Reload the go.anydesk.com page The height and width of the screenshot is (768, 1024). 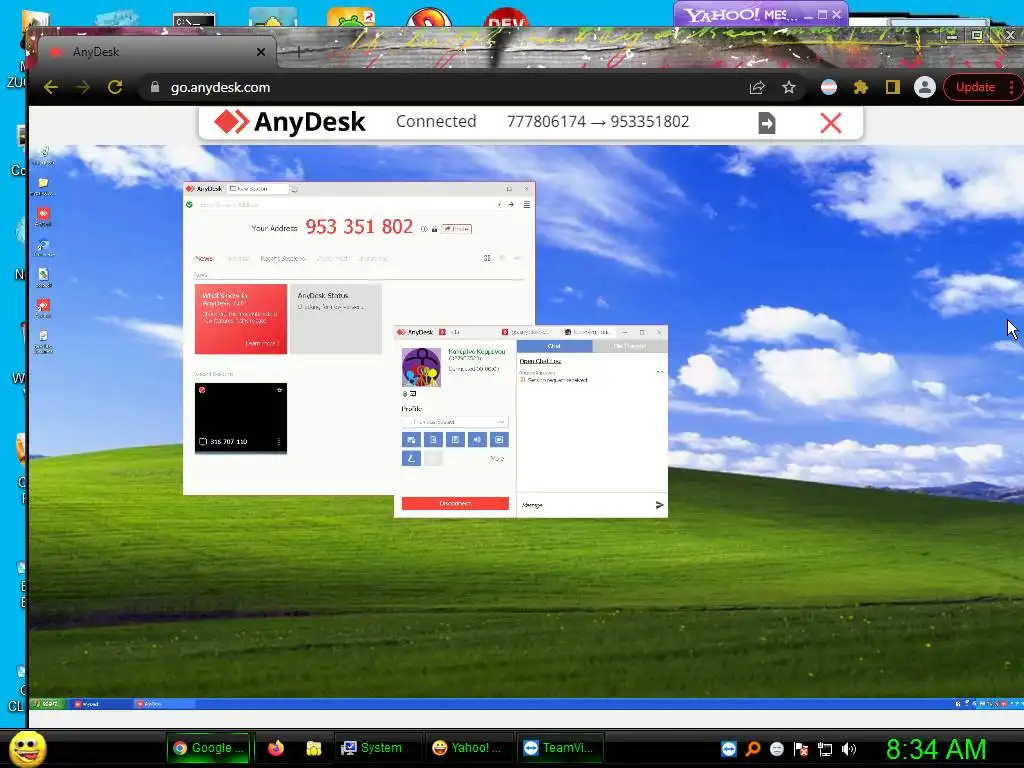point(115,88)
